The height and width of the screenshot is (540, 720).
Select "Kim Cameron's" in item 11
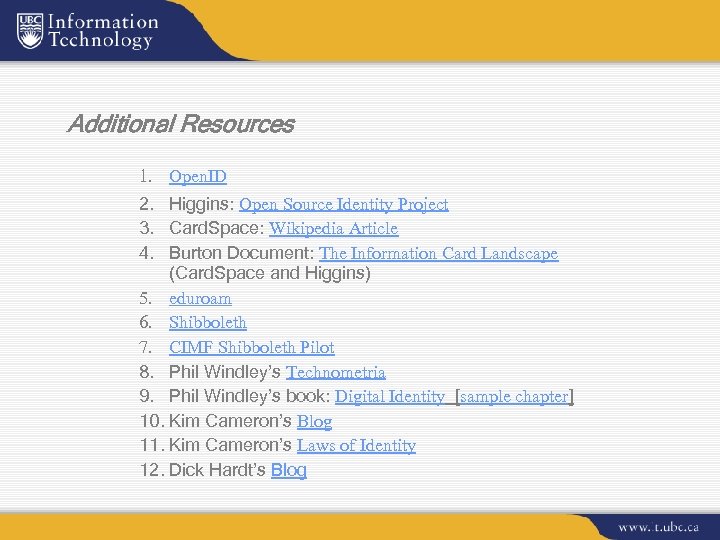231,445
